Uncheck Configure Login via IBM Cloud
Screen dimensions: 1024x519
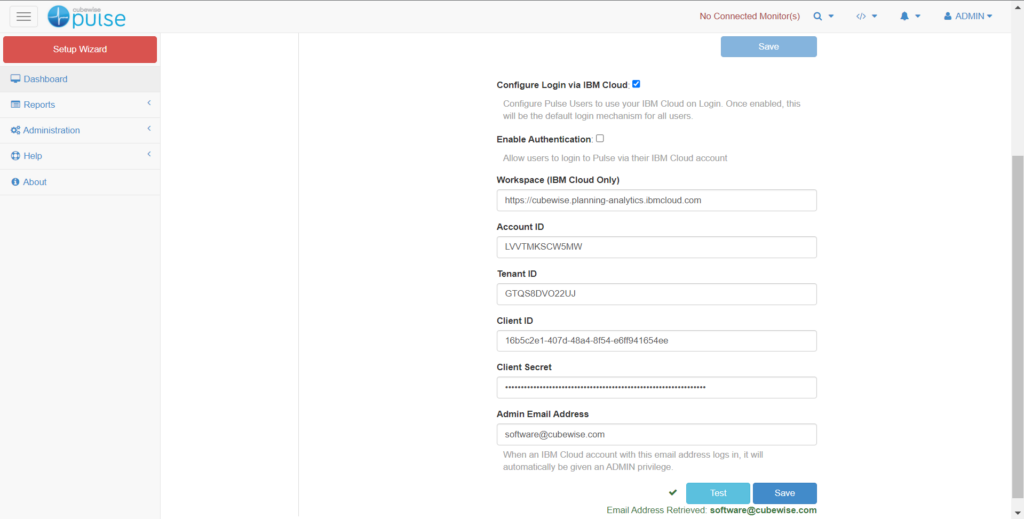click(636, 84)
